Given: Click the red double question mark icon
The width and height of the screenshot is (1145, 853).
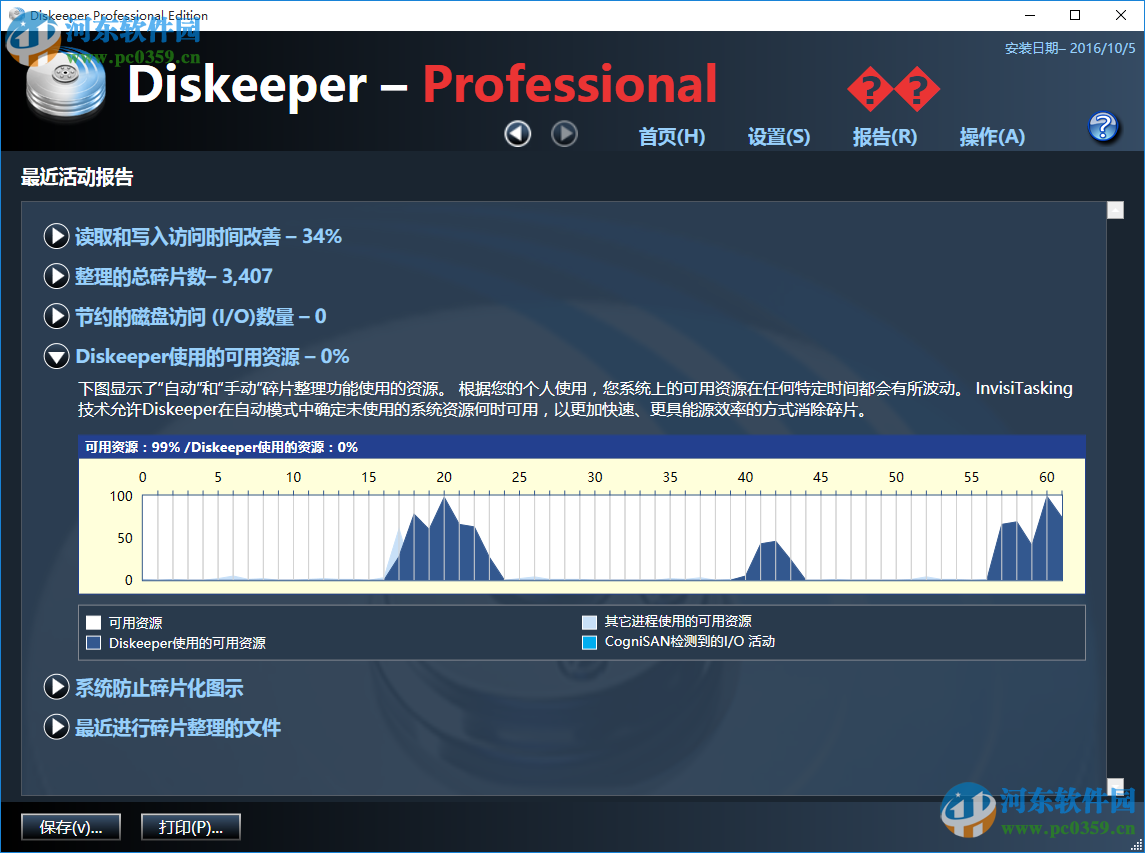Looking at the screenshot, I should point(893,89).
